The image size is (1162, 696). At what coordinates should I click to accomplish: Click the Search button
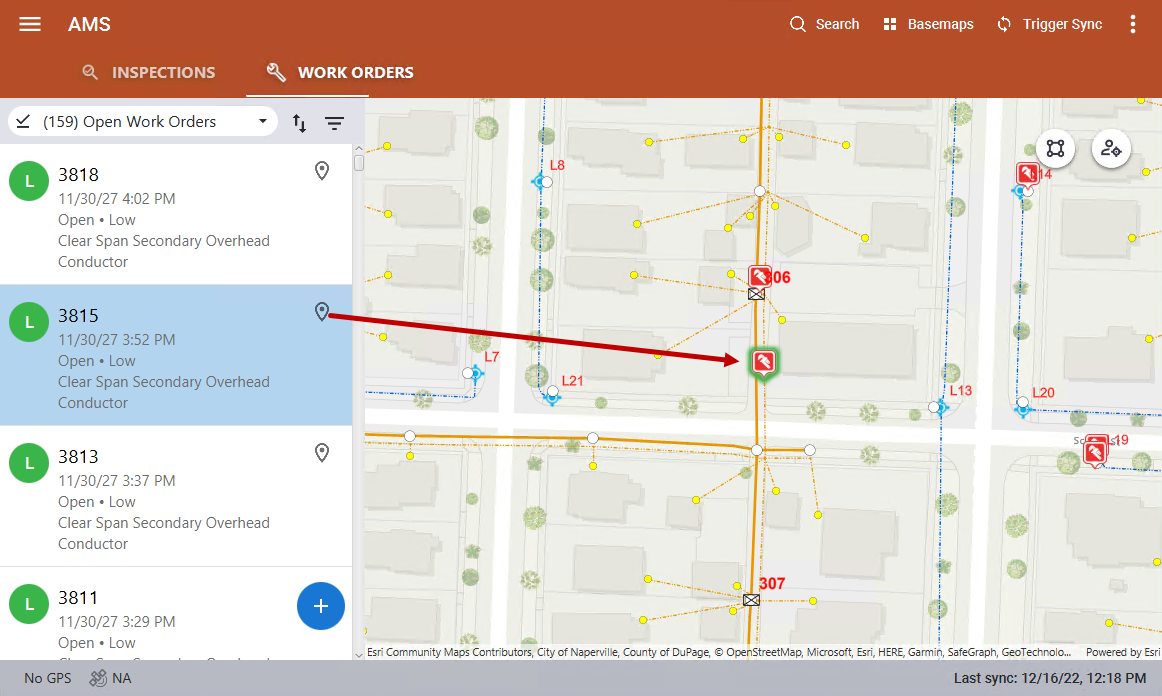pos(824,24)
